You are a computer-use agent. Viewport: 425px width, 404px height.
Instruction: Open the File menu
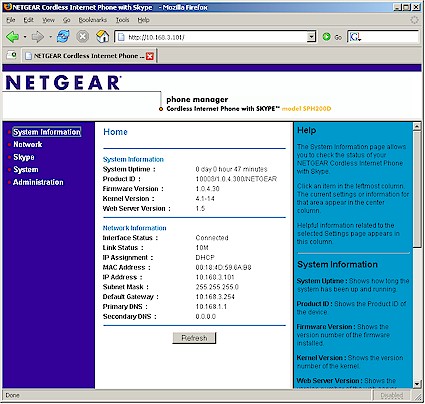coord(11,20)
